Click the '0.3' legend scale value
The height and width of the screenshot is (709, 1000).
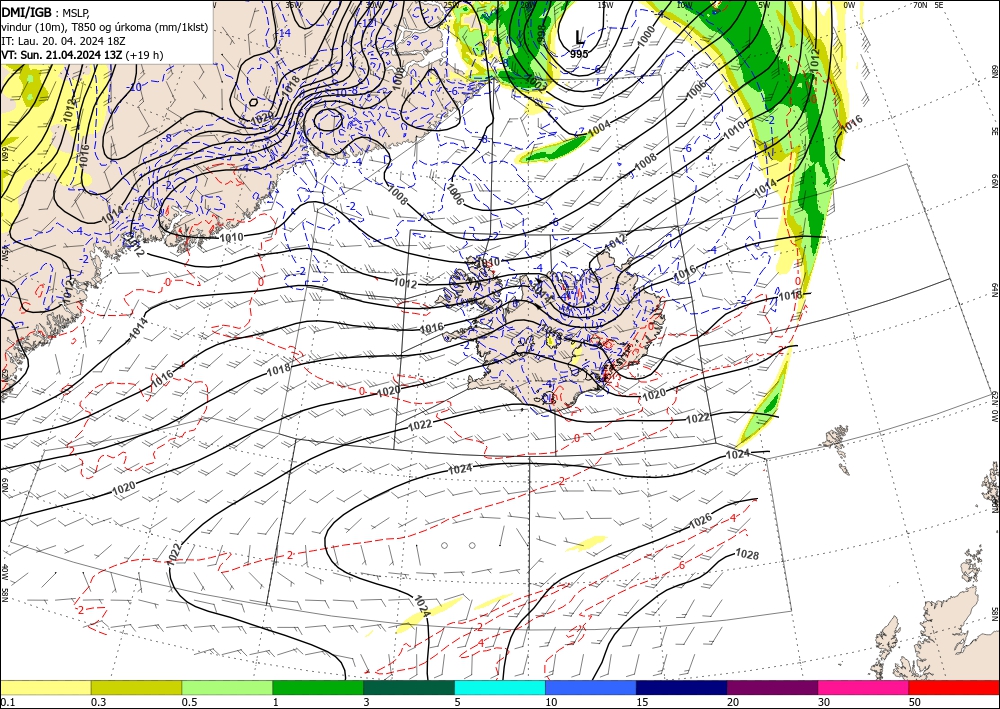[x=98, y=703]
